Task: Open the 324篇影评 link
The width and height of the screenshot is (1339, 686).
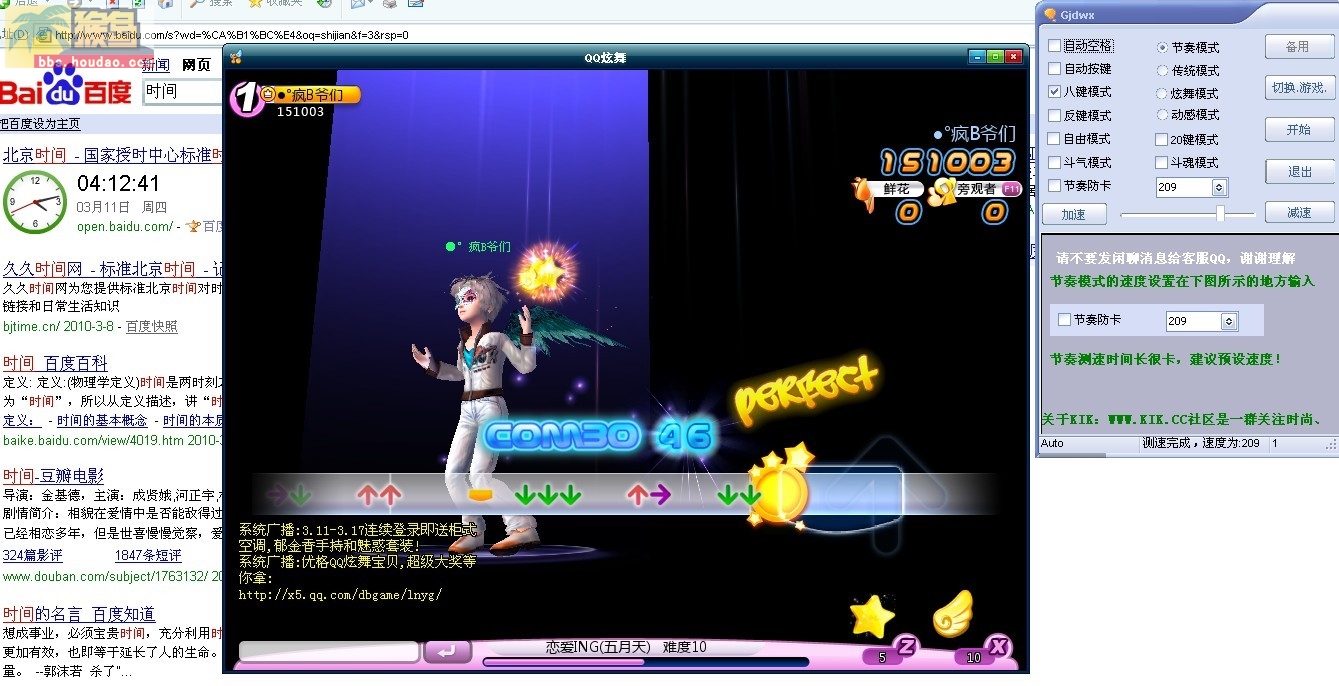Action: point(32,555)
